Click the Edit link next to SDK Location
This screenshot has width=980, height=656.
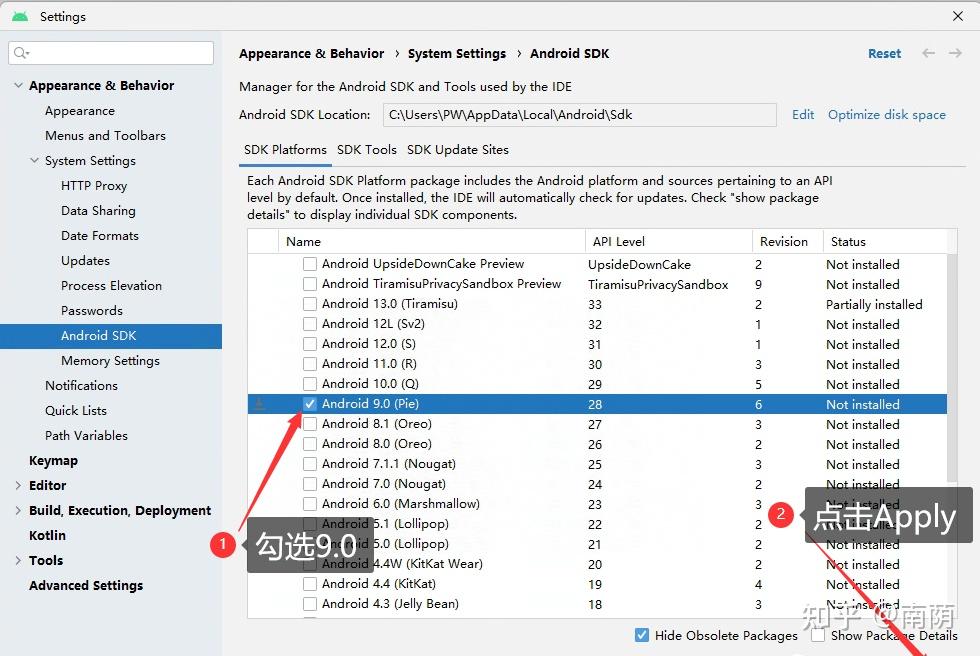[x=803, y=114]
